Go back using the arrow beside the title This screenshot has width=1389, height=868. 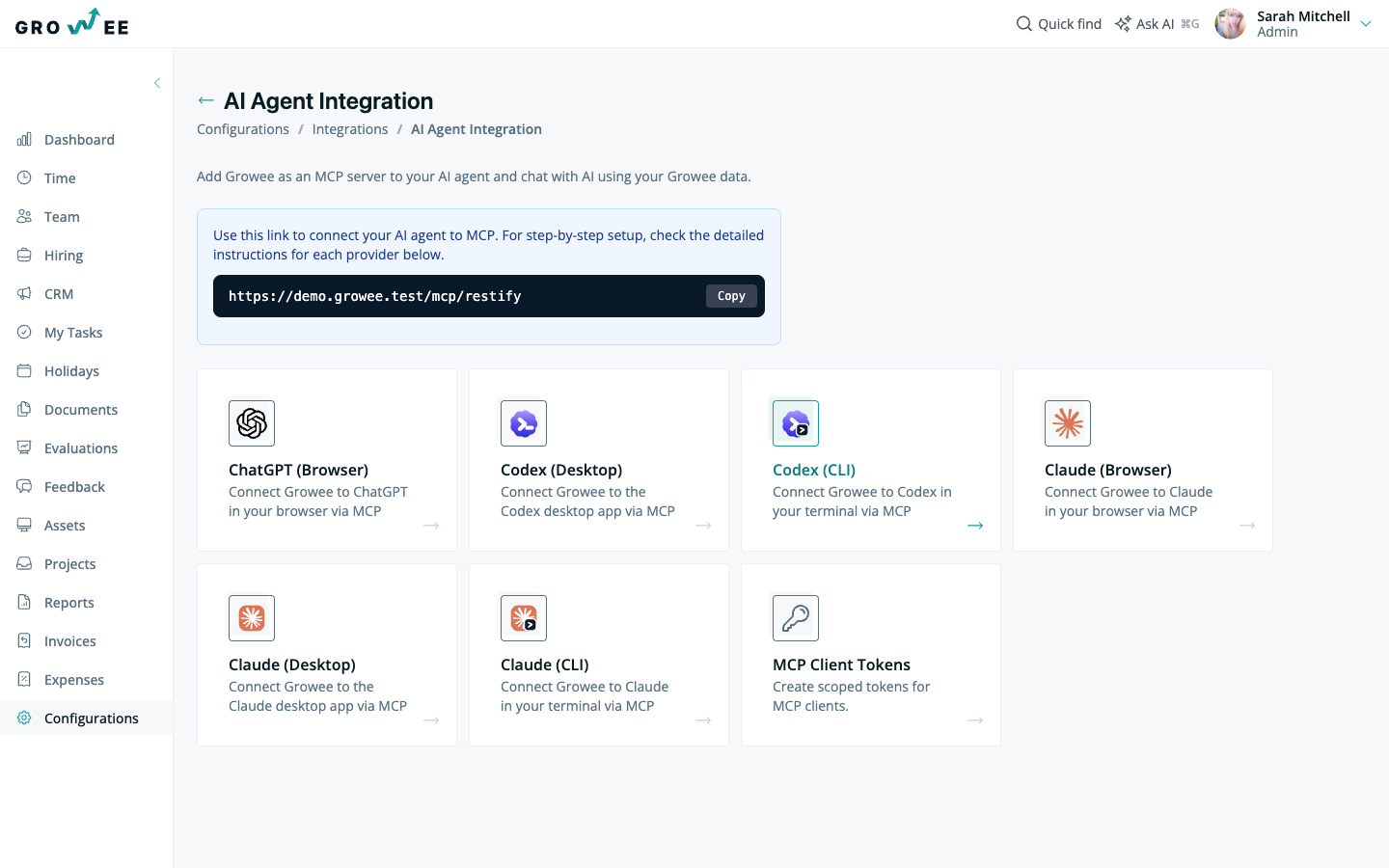pos(205,100)
